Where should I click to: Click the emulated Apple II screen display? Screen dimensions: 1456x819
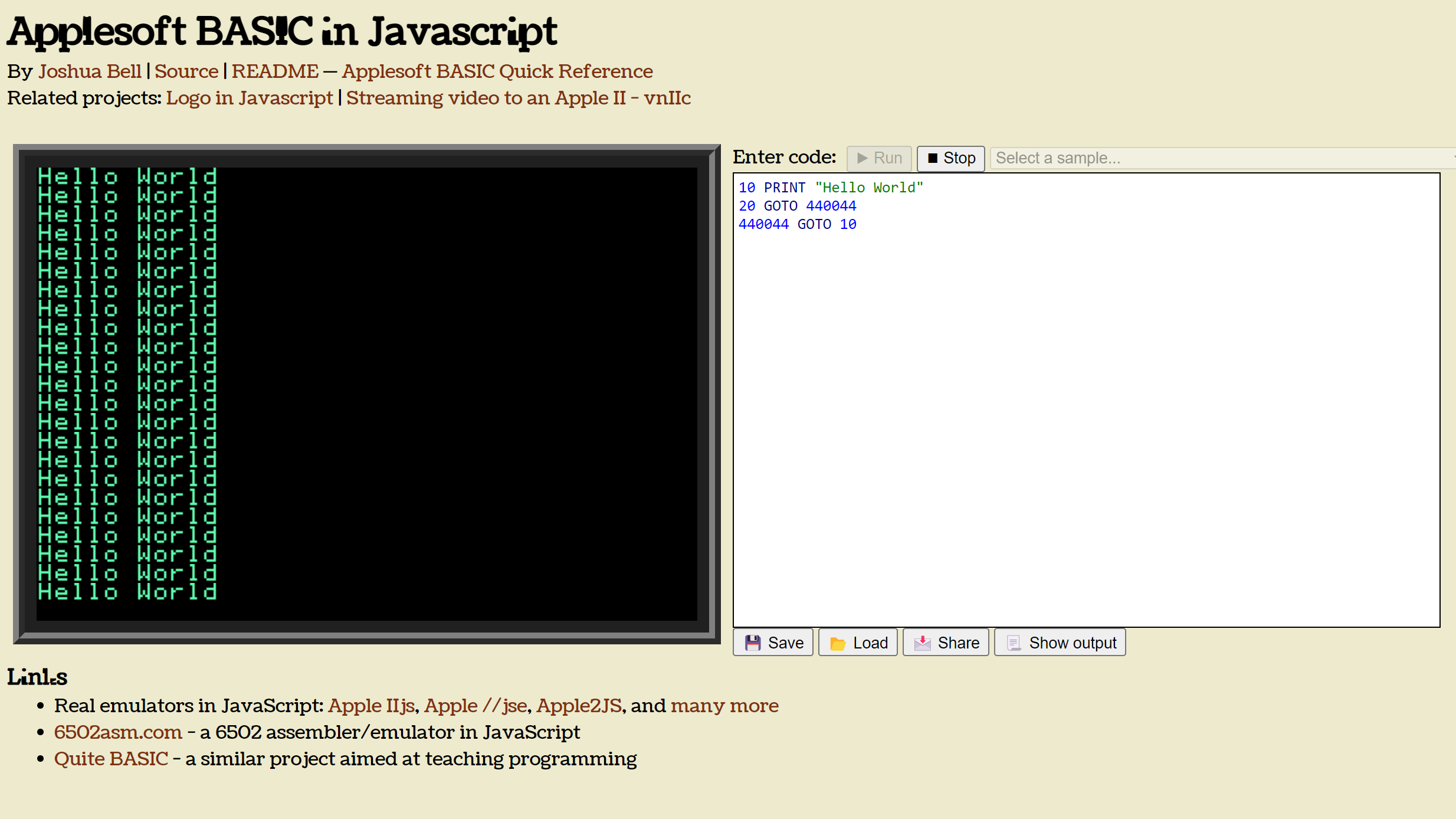pos(367,394)
